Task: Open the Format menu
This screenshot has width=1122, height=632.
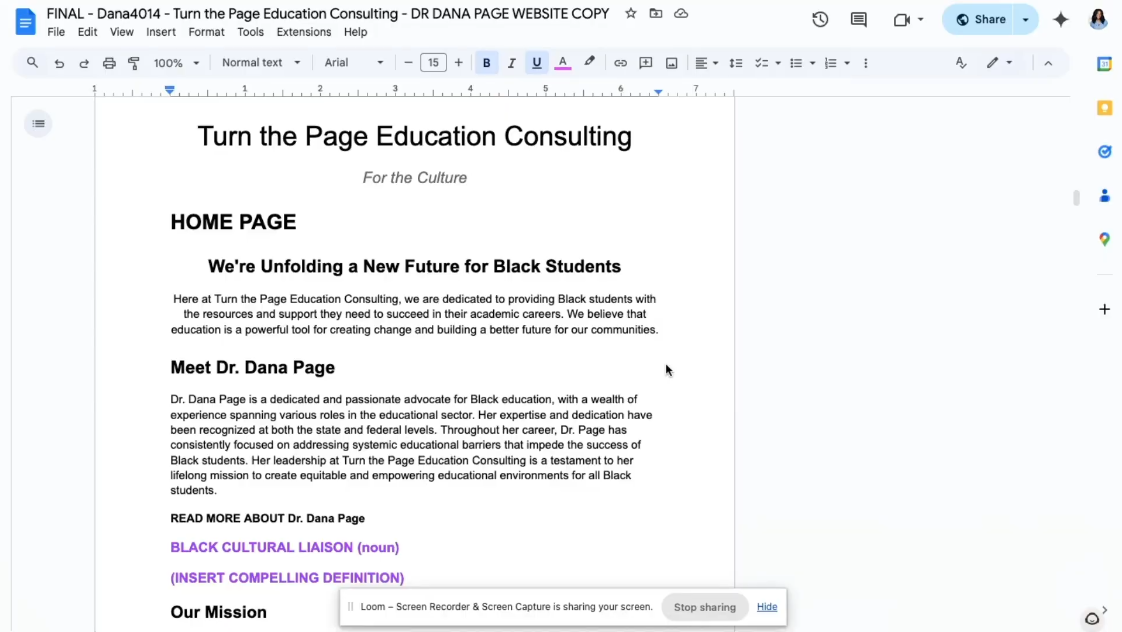Action: point(207,32)
